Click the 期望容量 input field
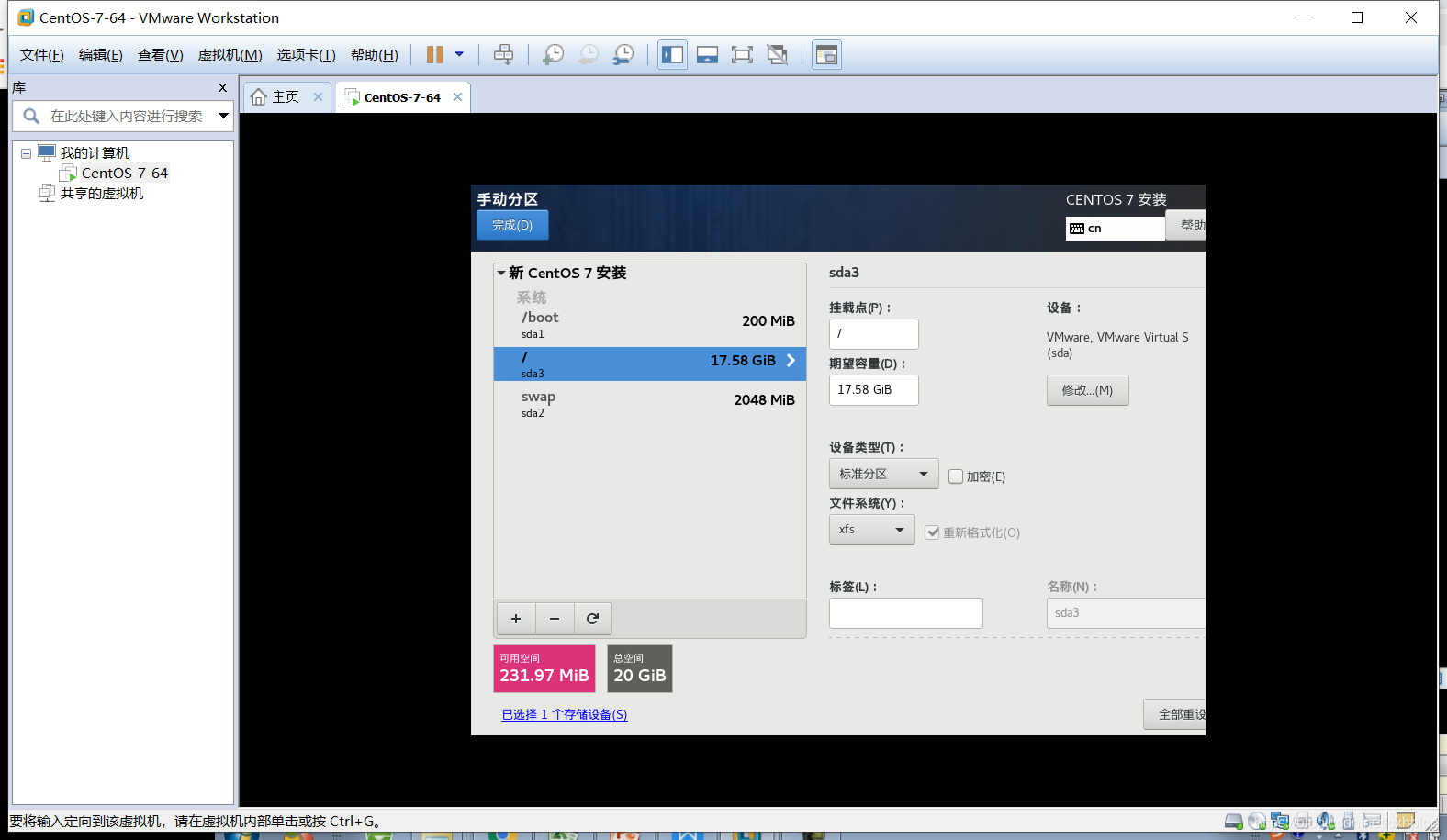Image resolution: width=1447 pixels, height=840 pixels. click(873, 389)
